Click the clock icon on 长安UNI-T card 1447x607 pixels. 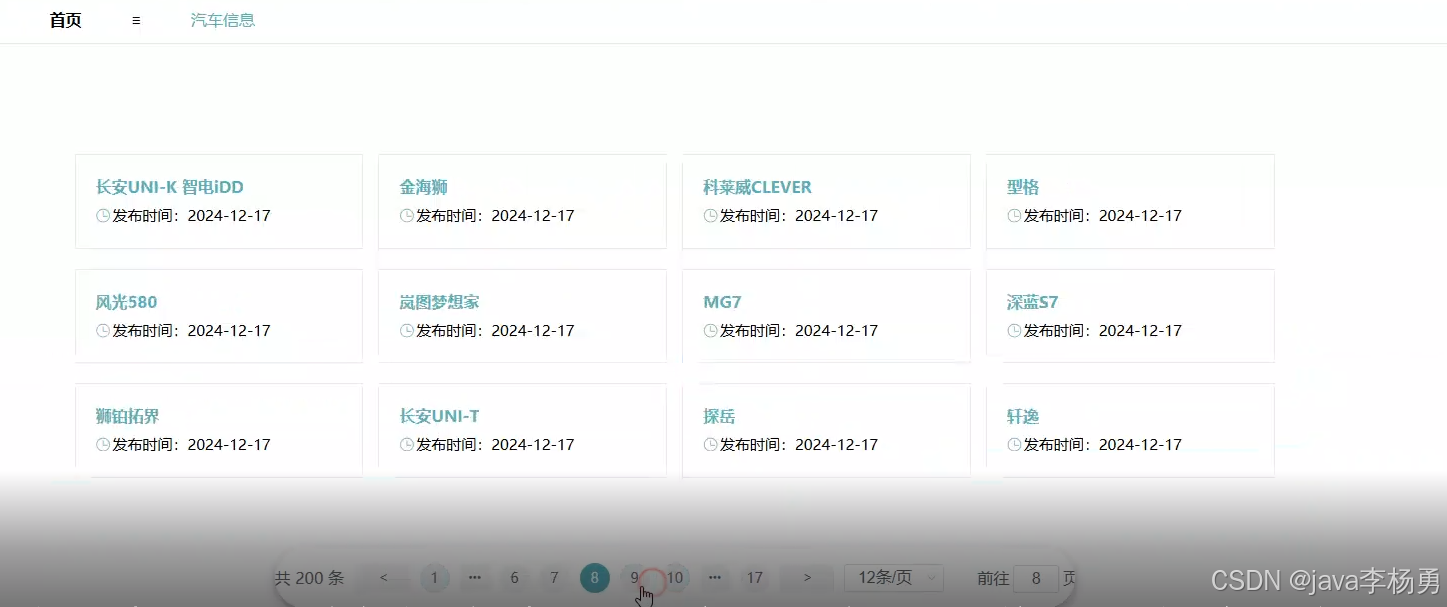(407, 444)
